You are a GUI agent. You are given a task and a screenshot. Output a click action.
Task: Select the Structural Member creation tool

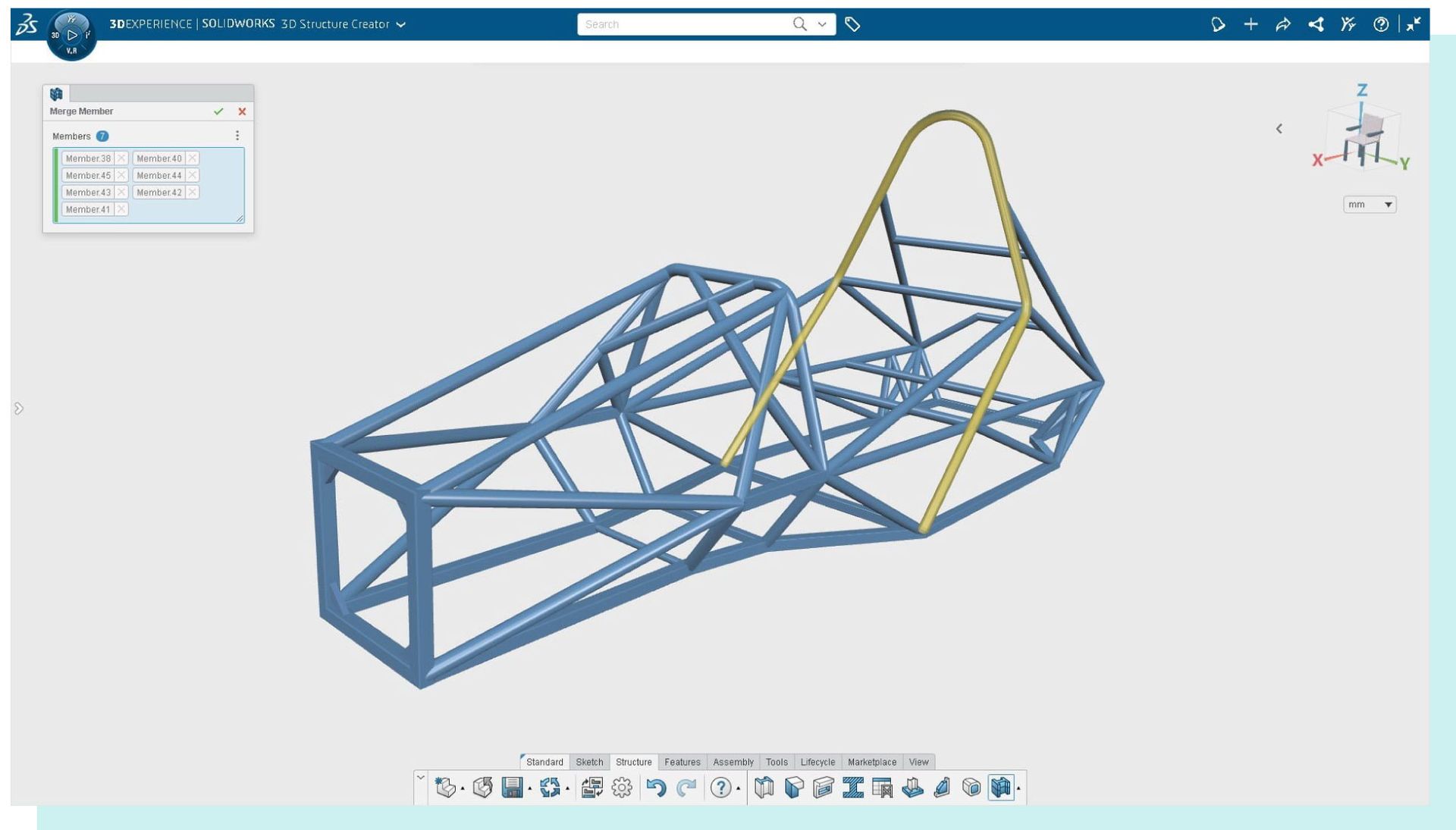pos(764,788)
